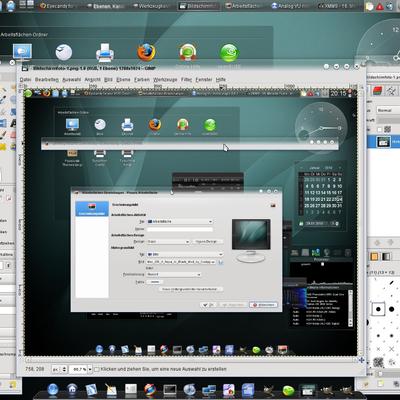Screen dimensions: 400x400
Task: Open the volume speaker tray icon
Action: coord(390,7)
